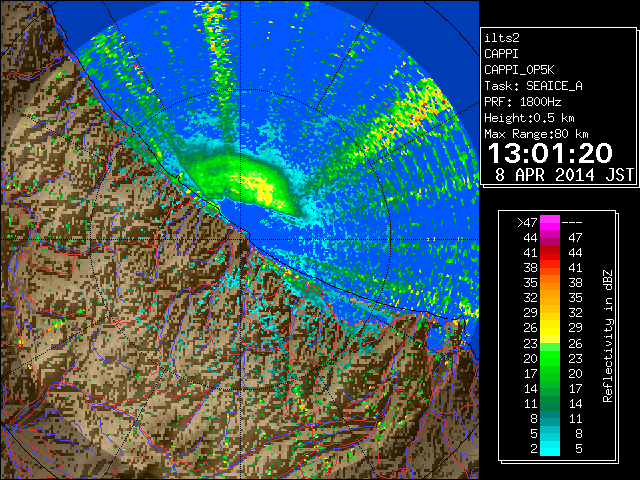
Task: Click the dark red 41-44 dBZ swatch
Action: tap(550, 253)
